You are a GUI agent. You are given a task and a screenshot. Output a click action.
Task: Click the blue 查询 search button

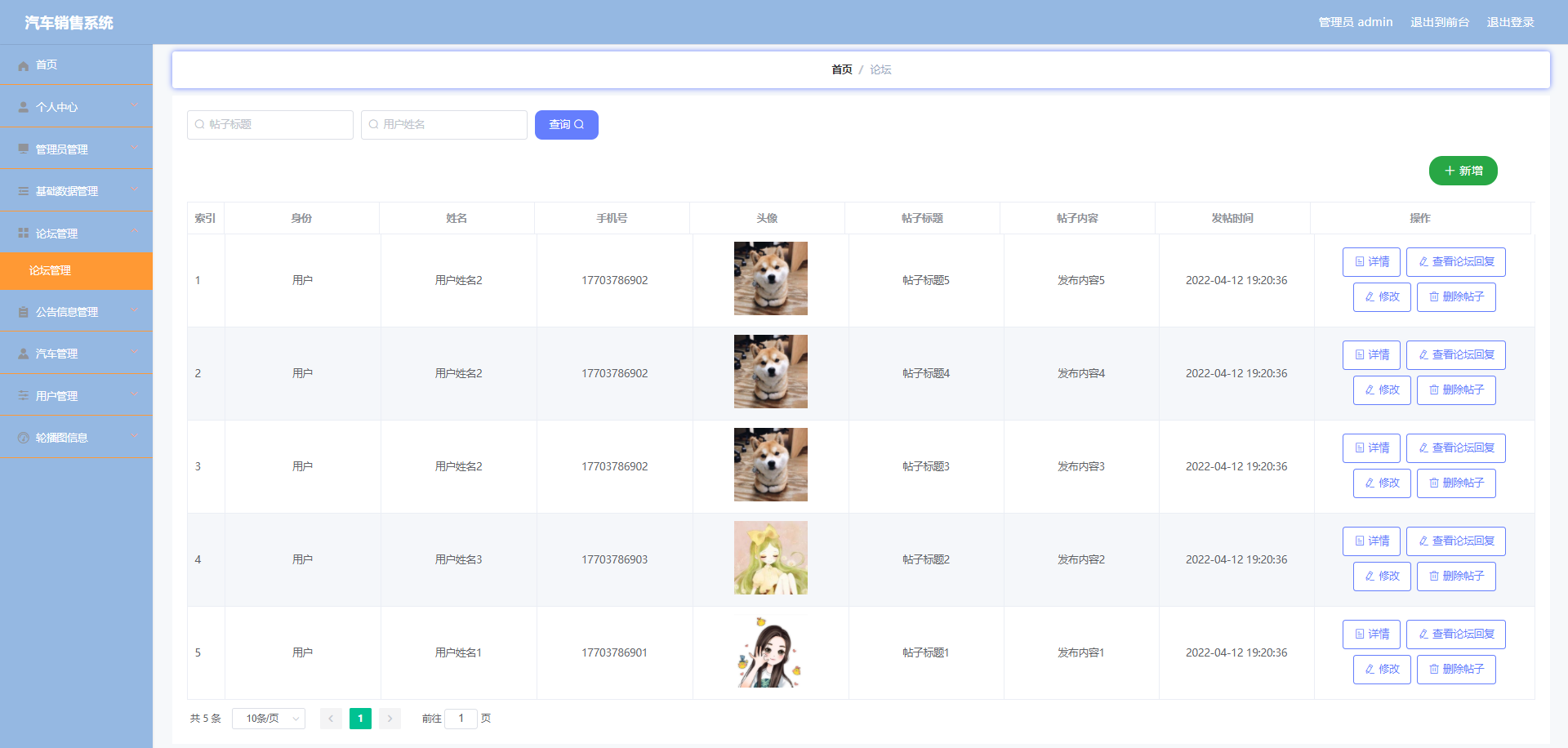(566, 125)
